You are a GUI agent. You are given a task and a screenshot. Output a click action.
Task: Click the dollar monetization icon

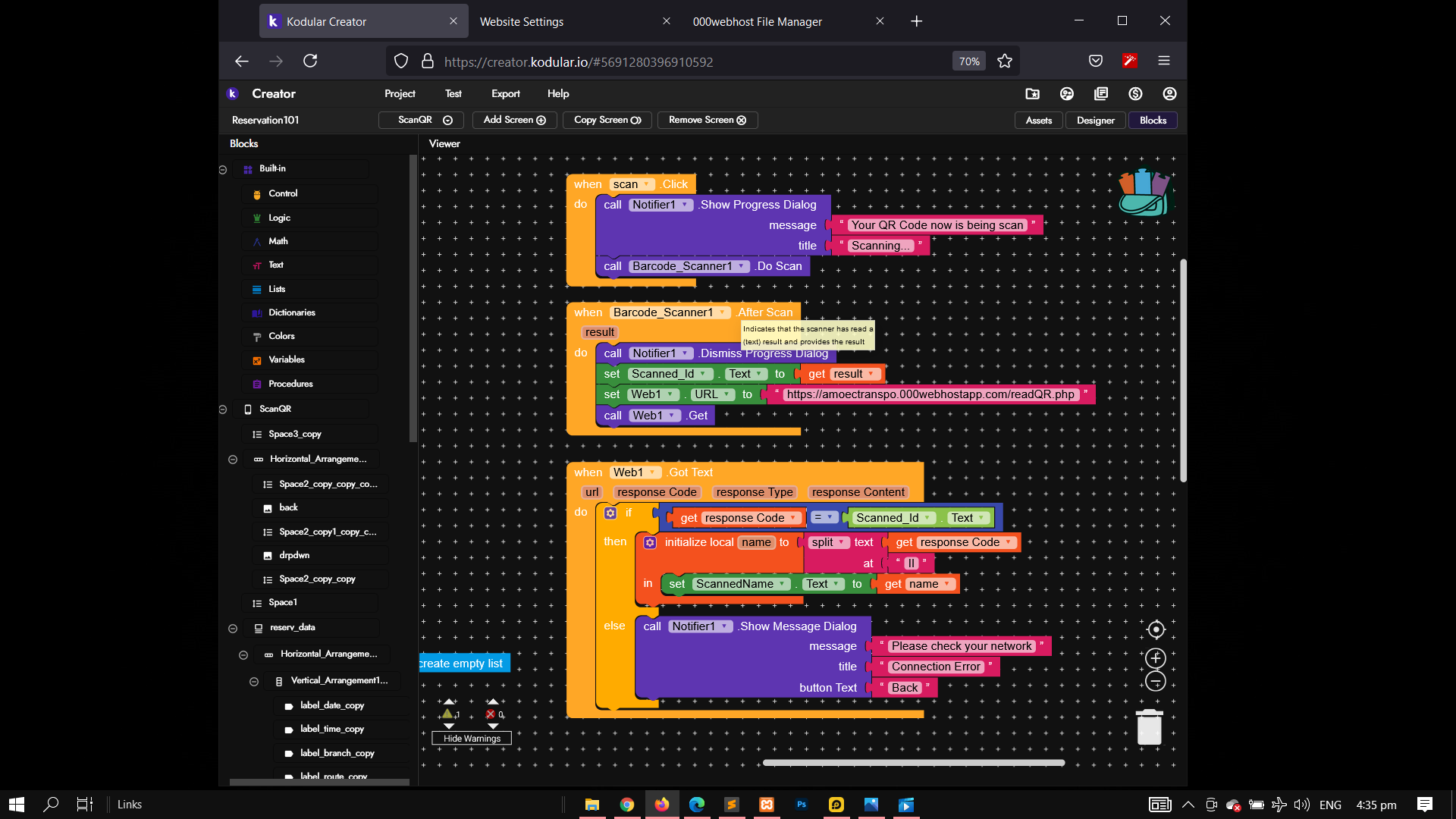click(1135, 94)
